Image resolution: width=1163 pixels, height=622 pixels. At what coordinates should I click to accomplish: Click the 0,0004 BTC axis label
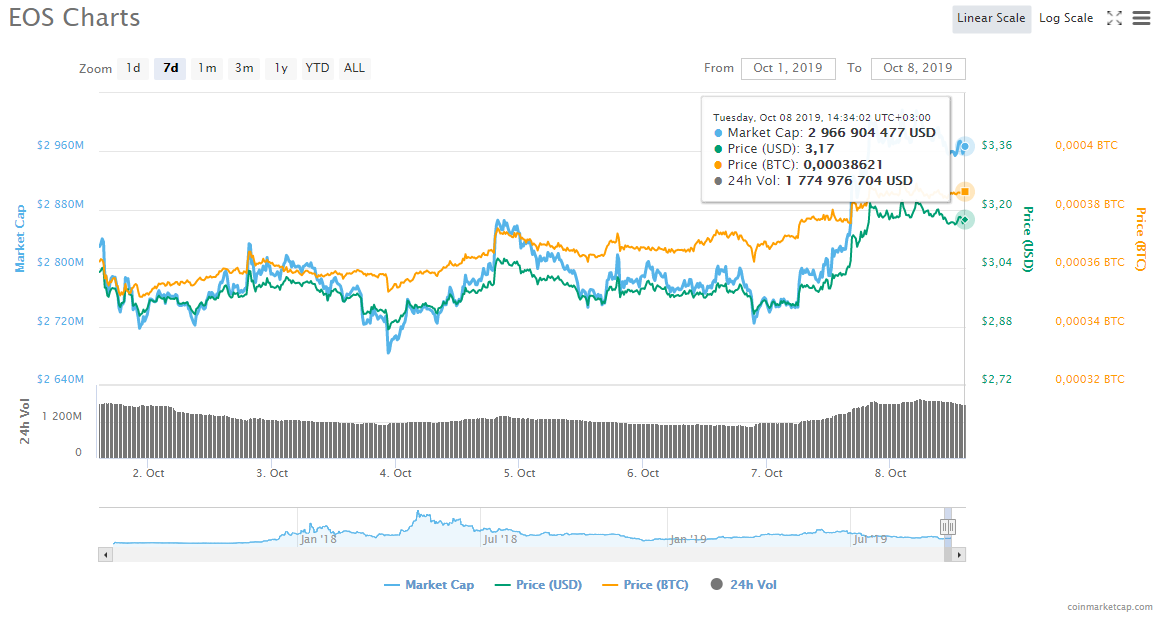[1087, 145]
